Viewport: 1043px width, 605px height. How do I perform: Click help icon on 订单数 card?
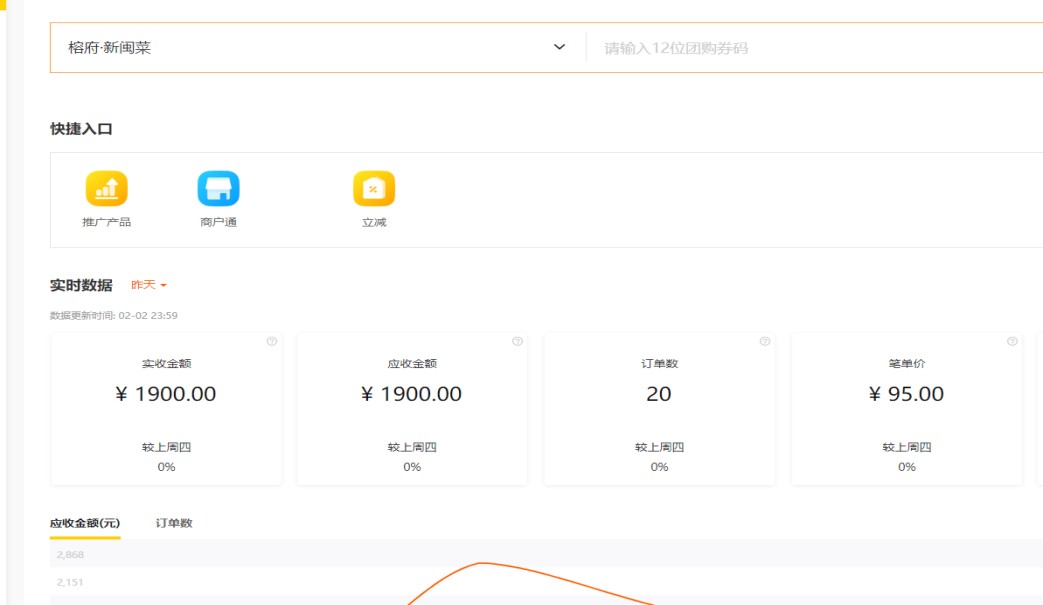point(765,341)
